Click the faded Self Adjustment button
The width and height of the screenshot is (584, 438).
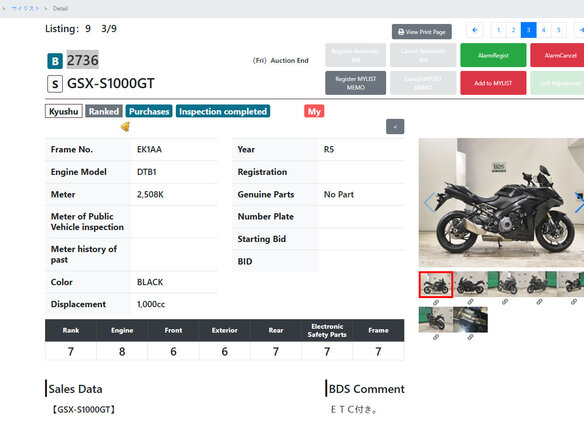558,83
